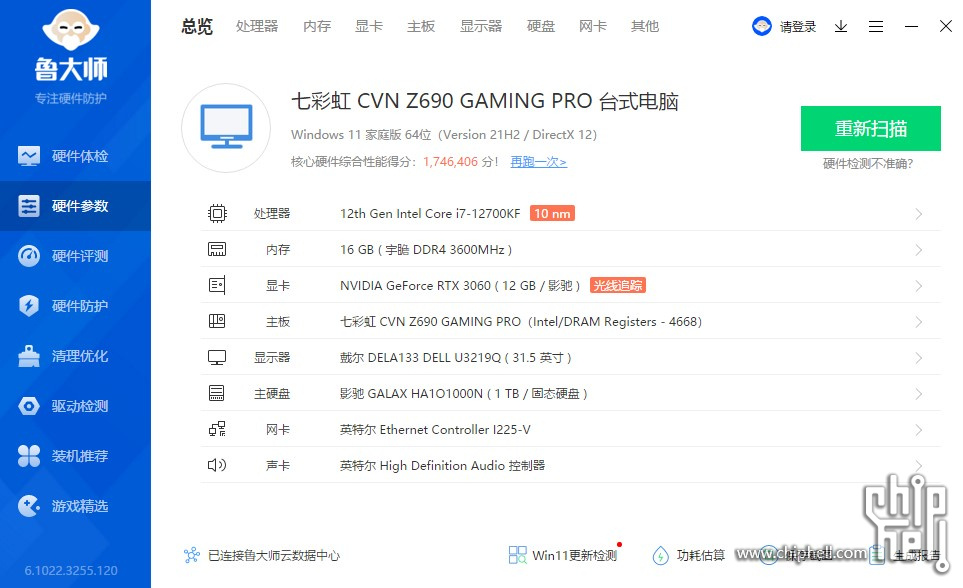Click the user avatar icon beside 请登录
Screen dimensions: 963x588
[x=762, y=26]
